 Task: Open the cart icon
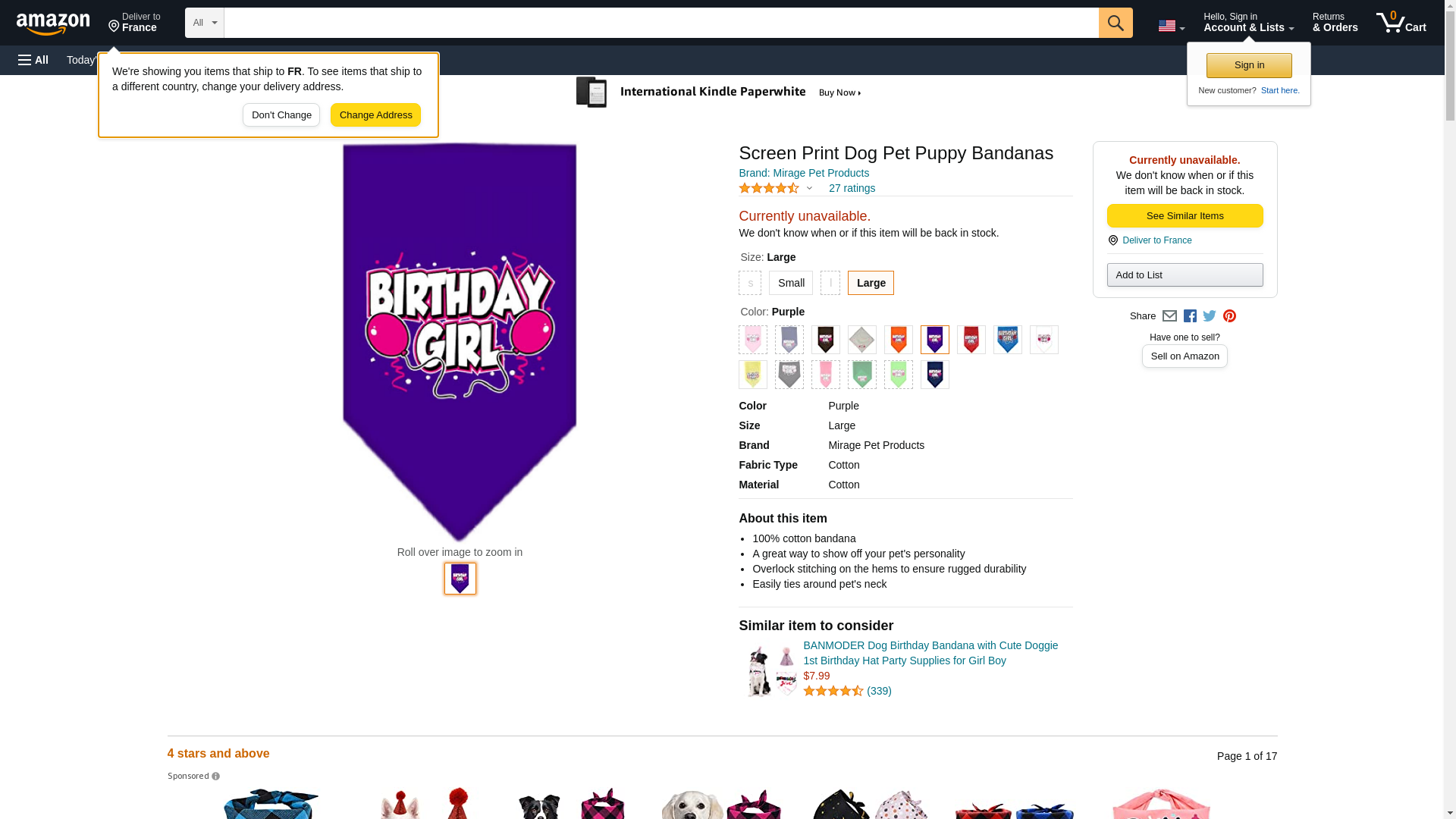point(1401,23)
